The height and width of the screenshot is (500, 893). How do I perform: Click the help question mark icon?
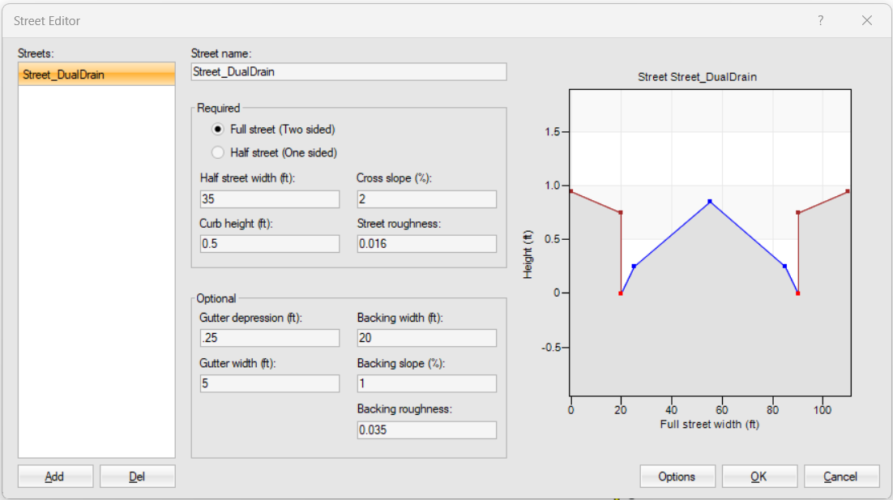click(821, 21)
